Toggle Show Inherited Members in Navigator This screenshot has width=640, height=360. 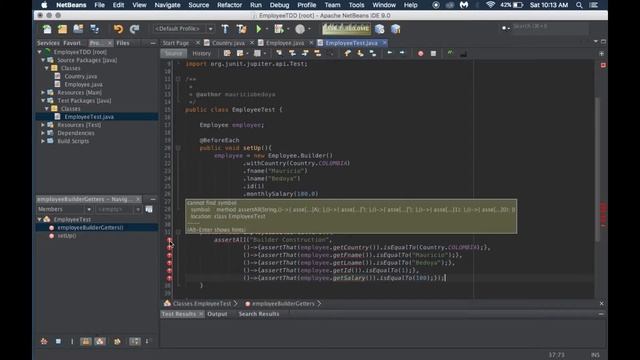pos(44,341)
